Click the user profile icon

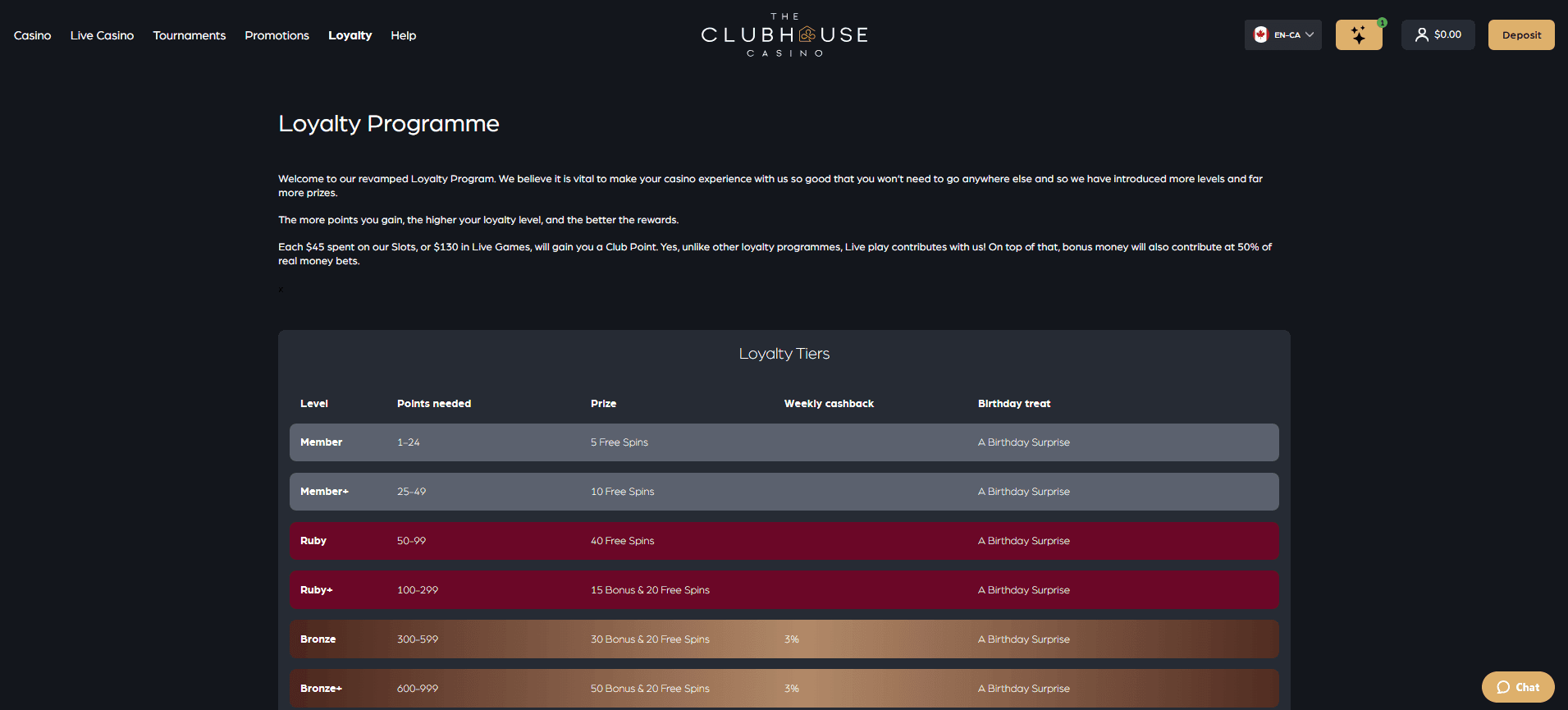(1422, 34)
